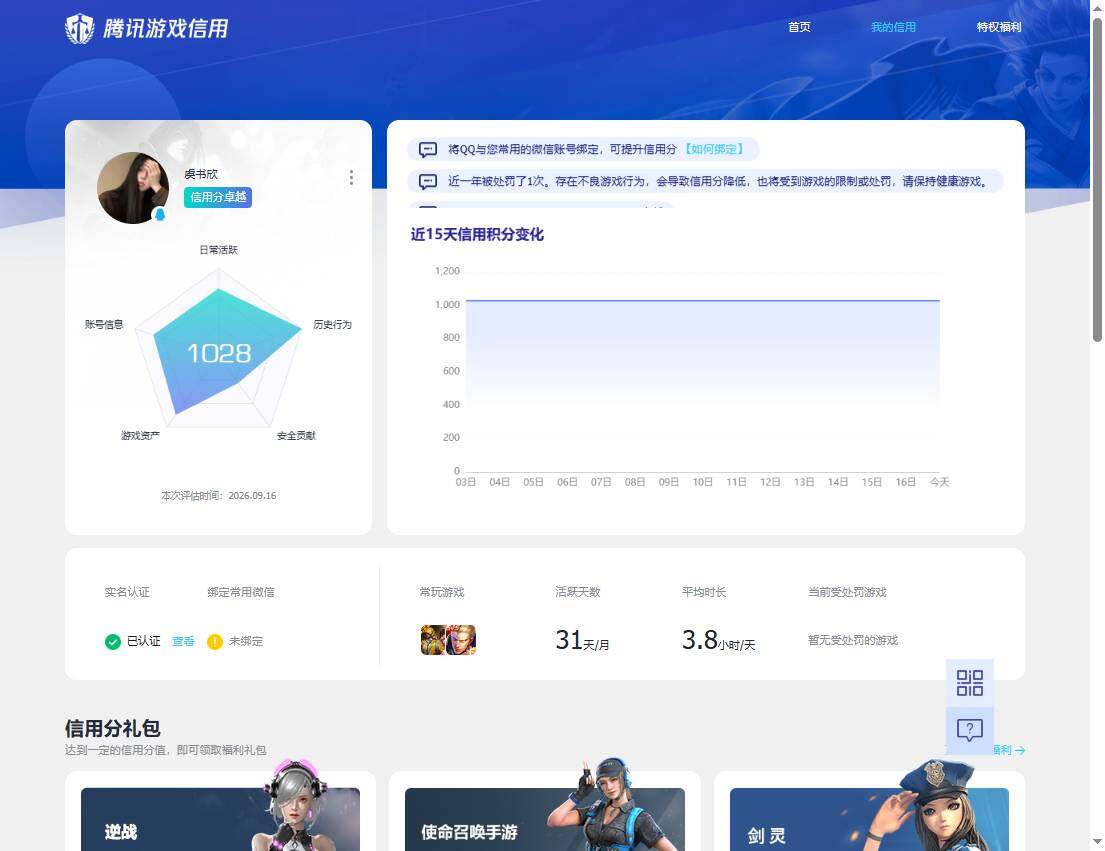The height and width of the screenshot is (851, 1105).
Task: Click the 3.8小时/天 average duration value
Action: [x=718, y=640]
